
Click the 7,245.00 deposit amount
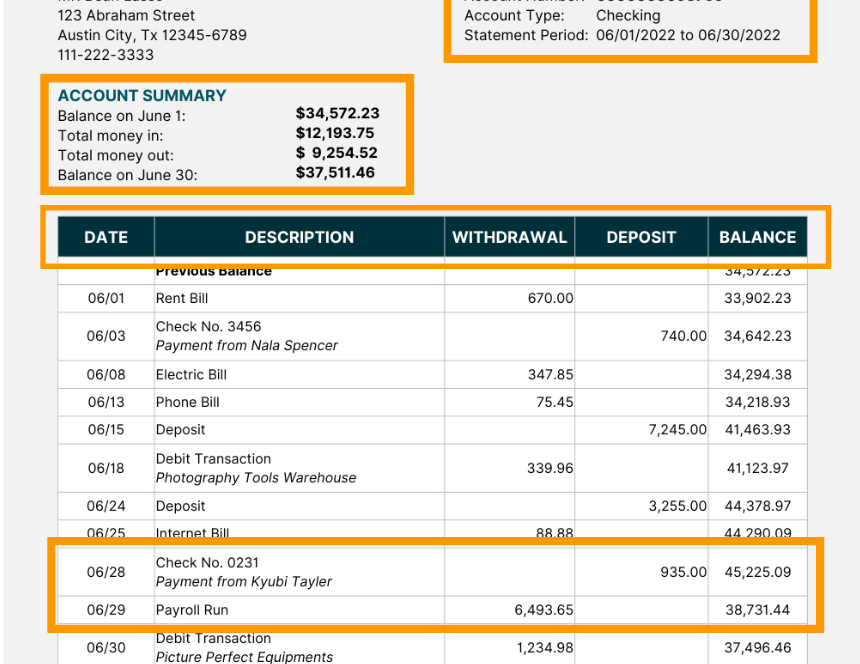pos(677,430)
